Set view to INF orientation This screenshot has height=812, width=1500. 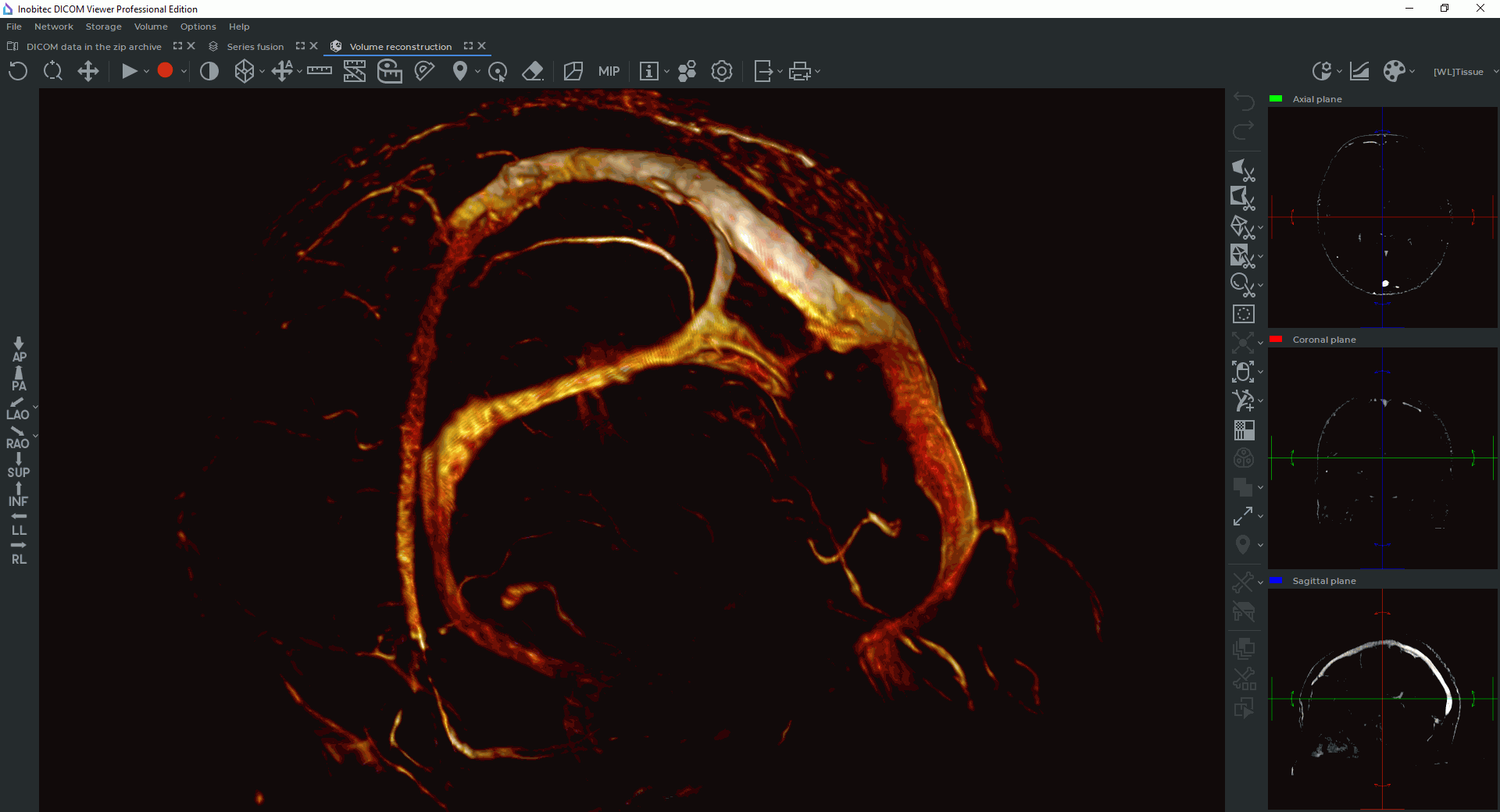click(x=19, y=494)
